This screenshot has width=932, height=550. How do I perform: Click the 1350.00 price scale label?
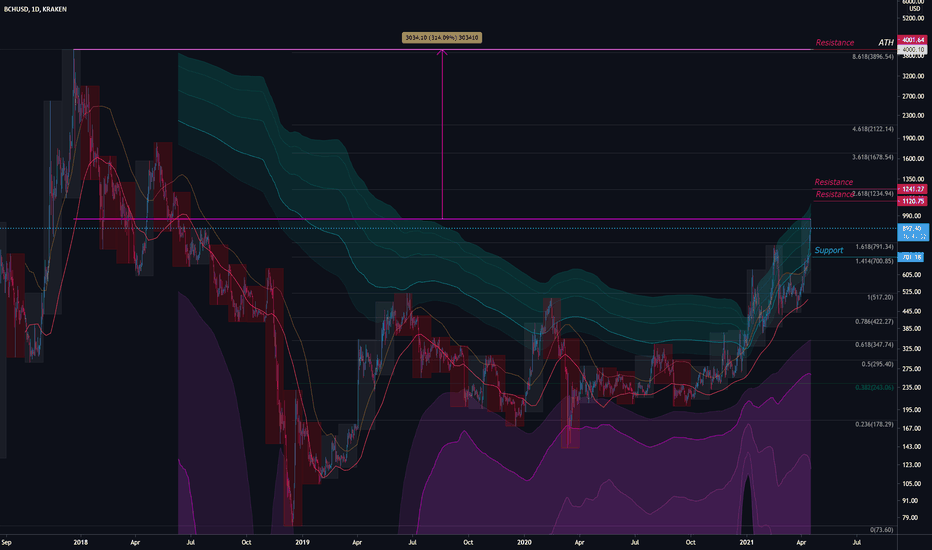pos(913,178)
